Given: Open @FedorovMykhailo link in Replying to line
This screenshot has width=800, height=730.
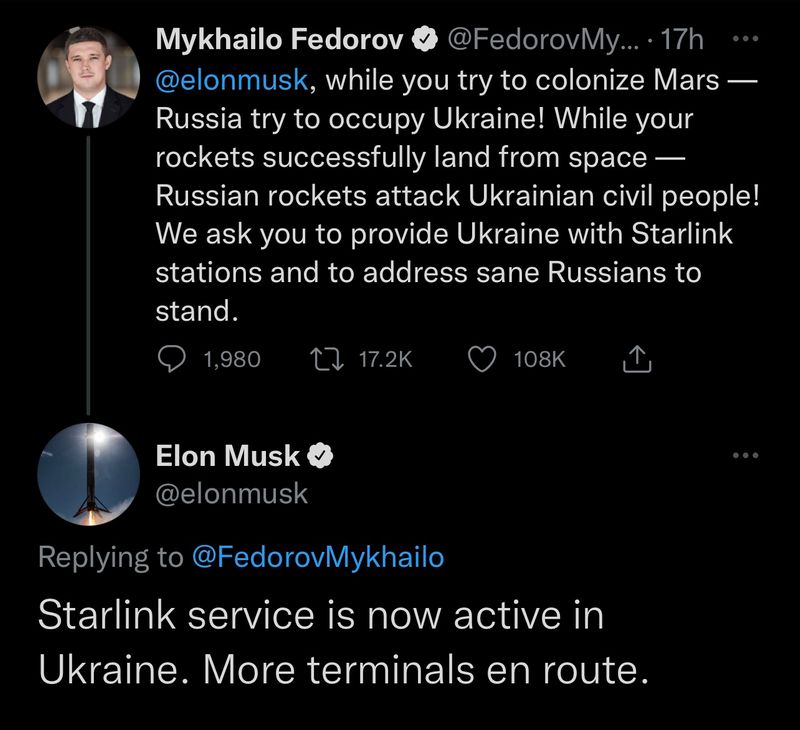Looking at the screenshot, I should click(x=316, y=557).
